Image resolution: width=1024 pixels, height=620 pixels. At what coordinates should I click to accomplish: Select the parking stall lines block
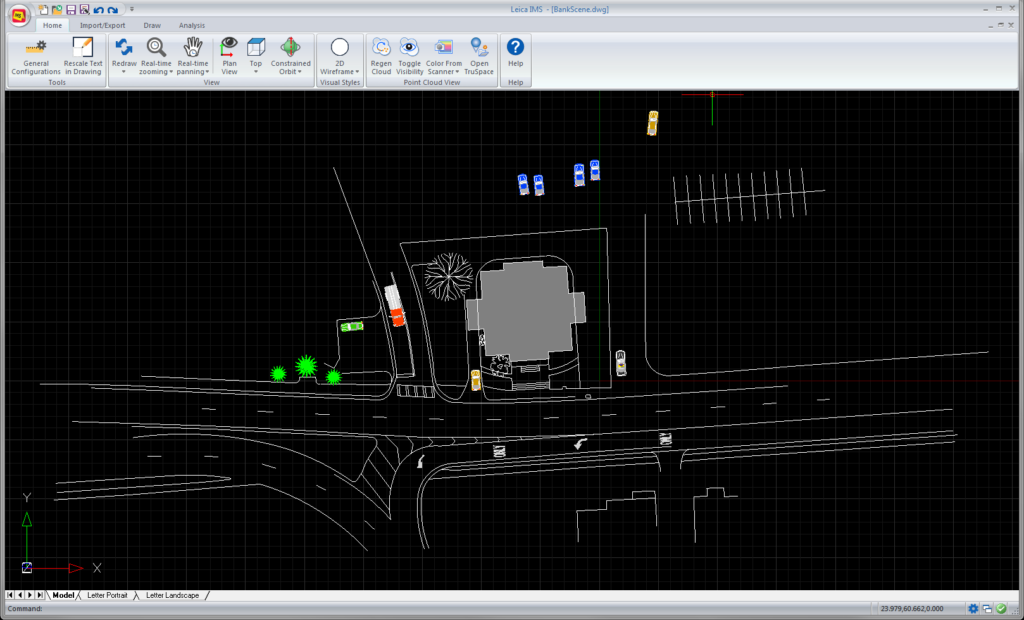[x=748, y=196]
